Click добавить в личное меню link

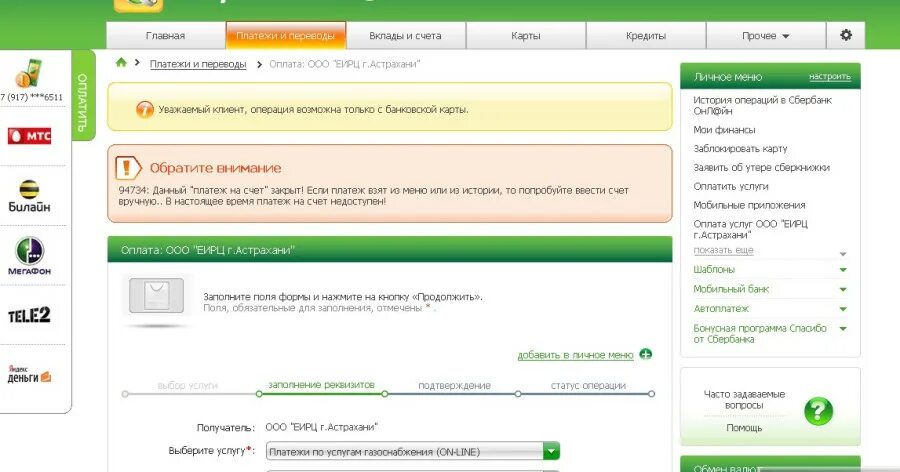[576, 355]
